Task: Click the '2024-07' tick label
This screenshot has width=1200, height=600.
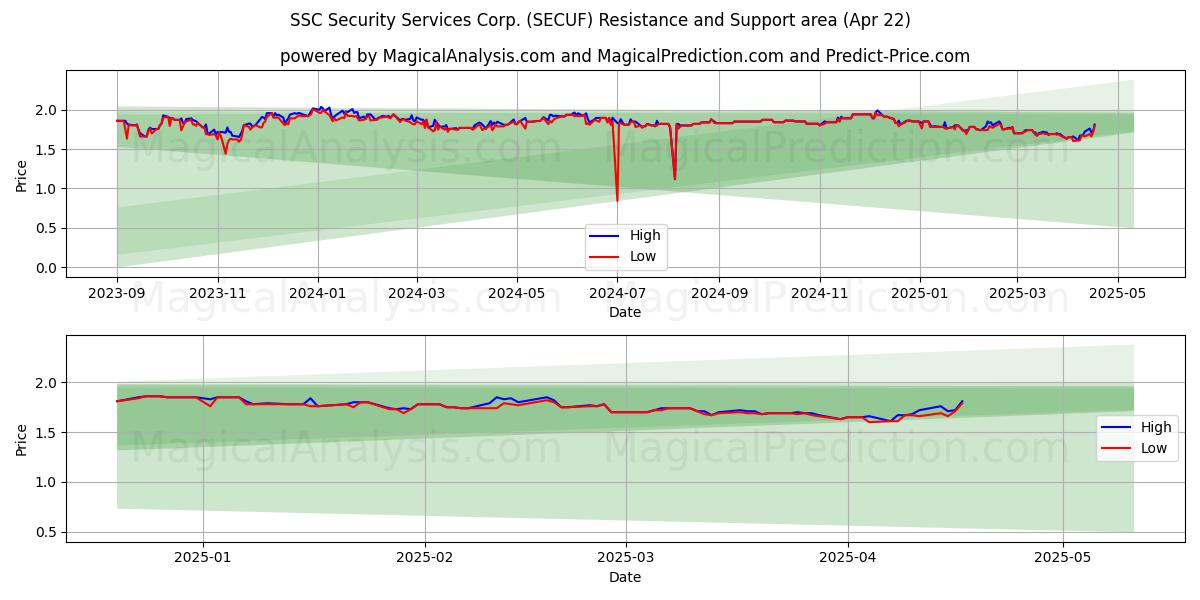Action: point(617,293)
